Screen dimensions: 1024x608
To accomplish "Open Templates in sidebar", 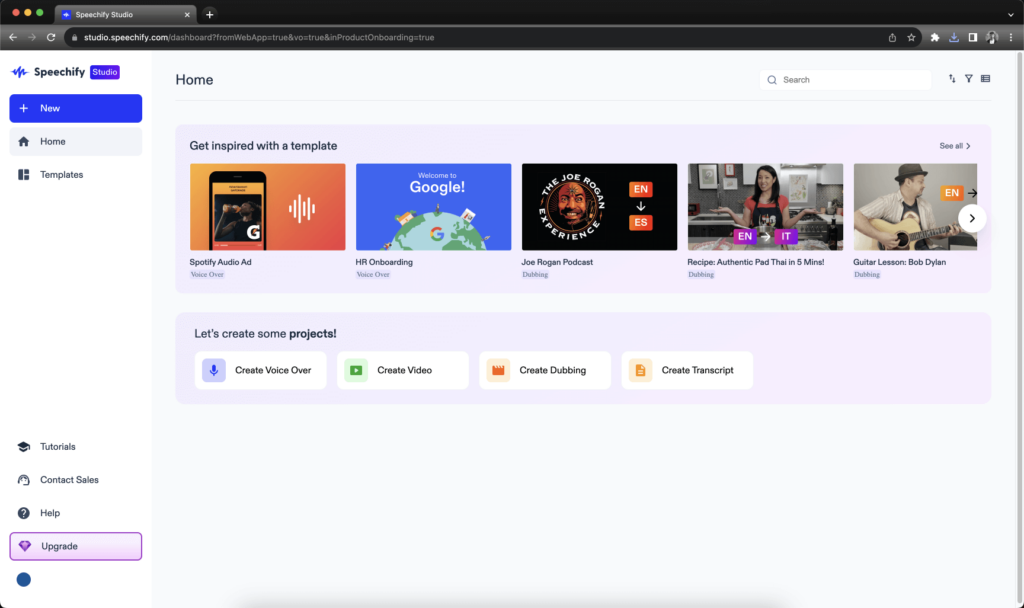I will coord(76,174).
